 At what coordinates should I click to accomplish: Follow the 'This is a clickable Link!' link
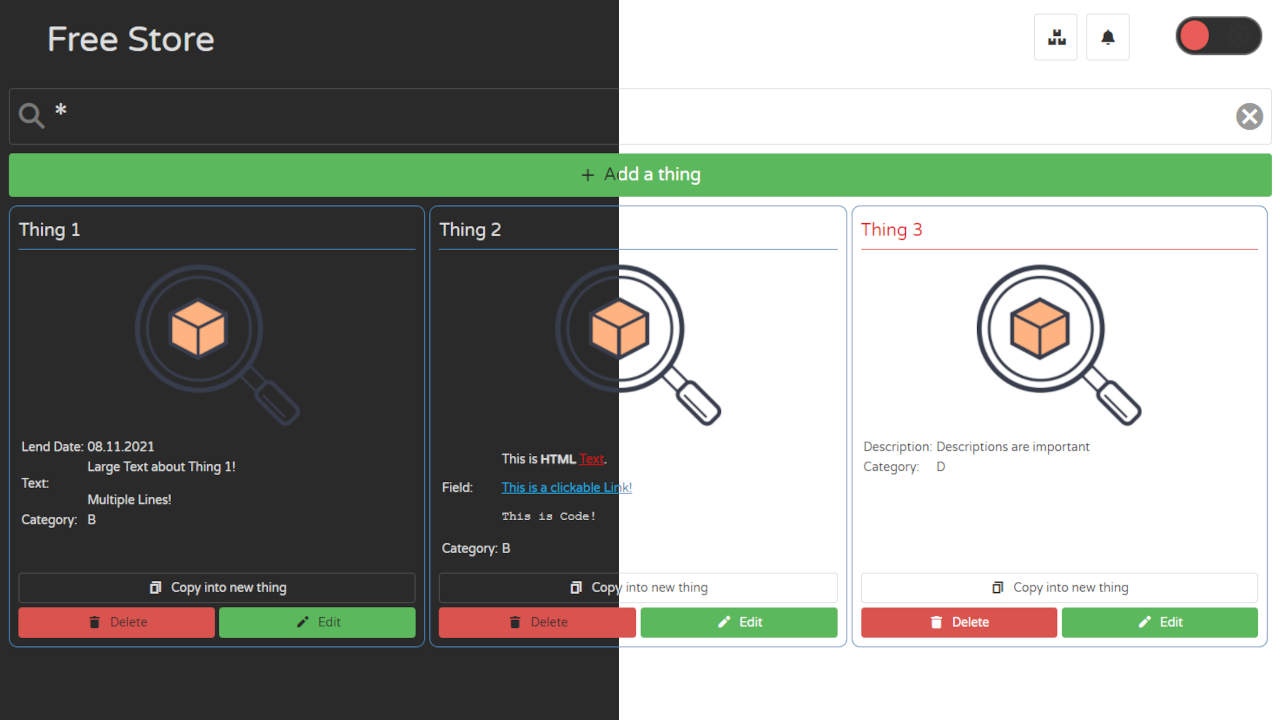(x=567, y=488)
